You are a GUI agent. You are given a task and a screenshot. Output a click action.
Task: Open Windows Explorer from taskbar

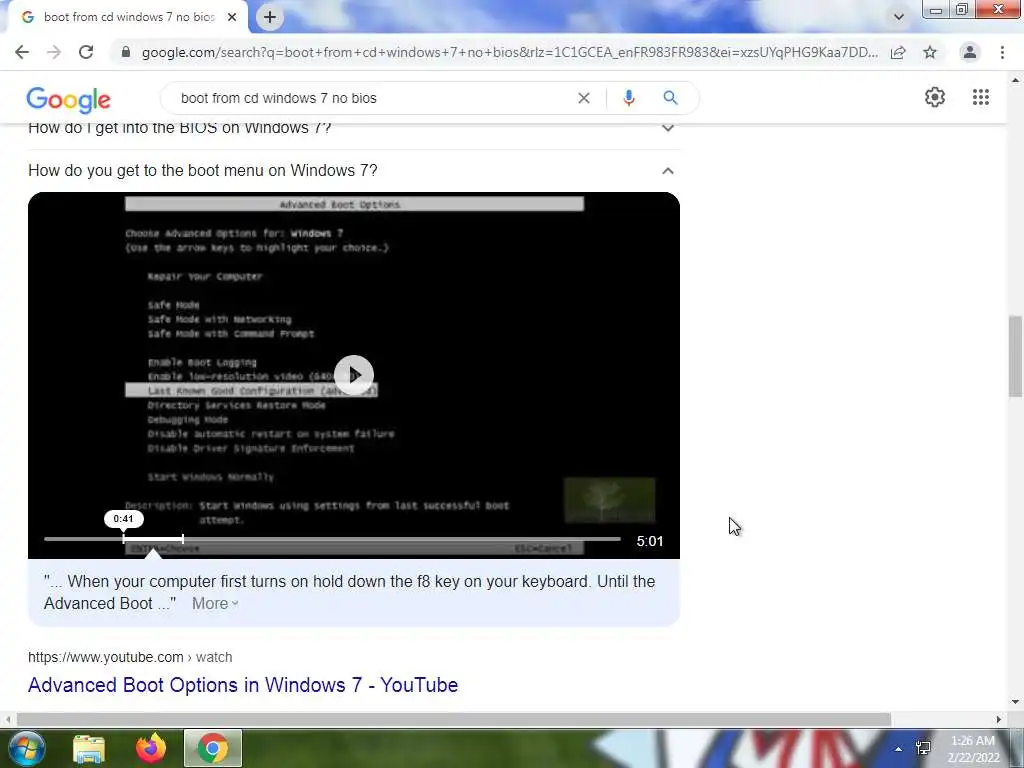tap(89, 749)
